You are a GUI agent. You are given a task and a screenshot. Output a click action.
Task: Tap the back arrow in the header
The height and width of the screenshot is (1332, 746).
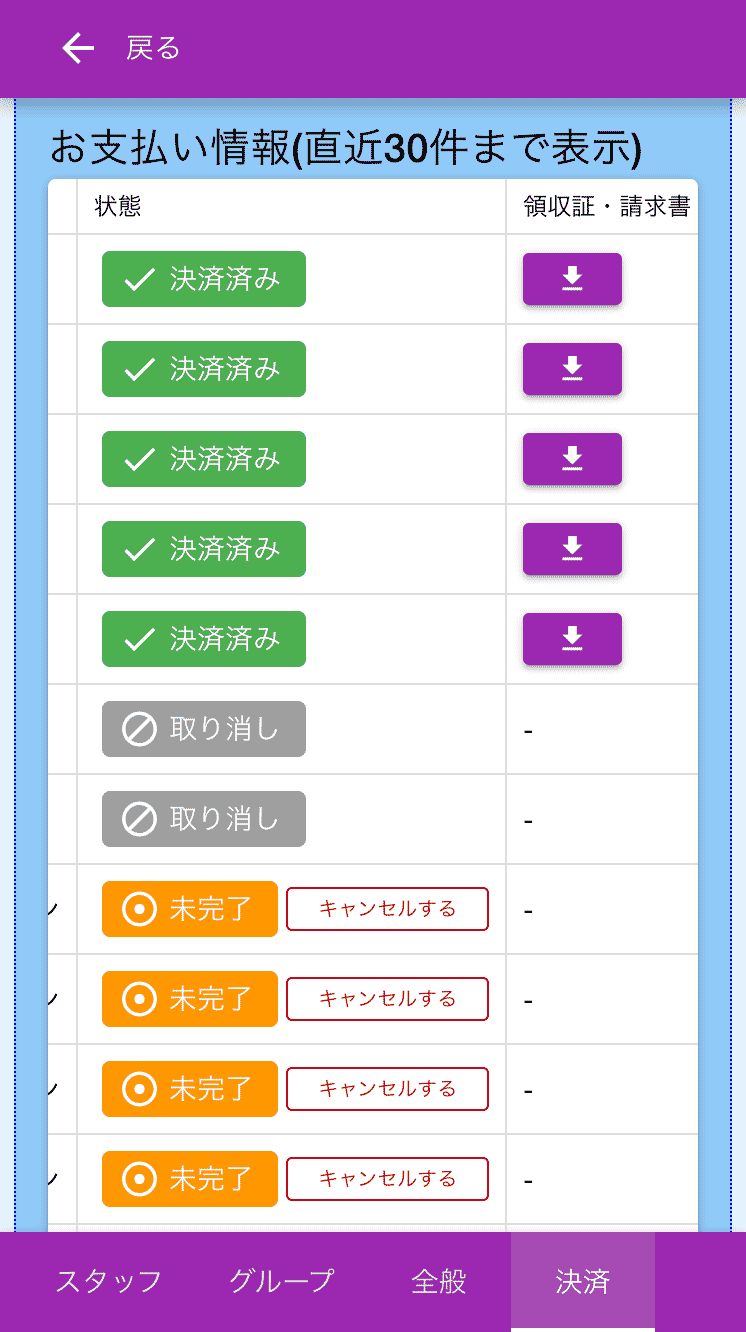click(77, 47)
